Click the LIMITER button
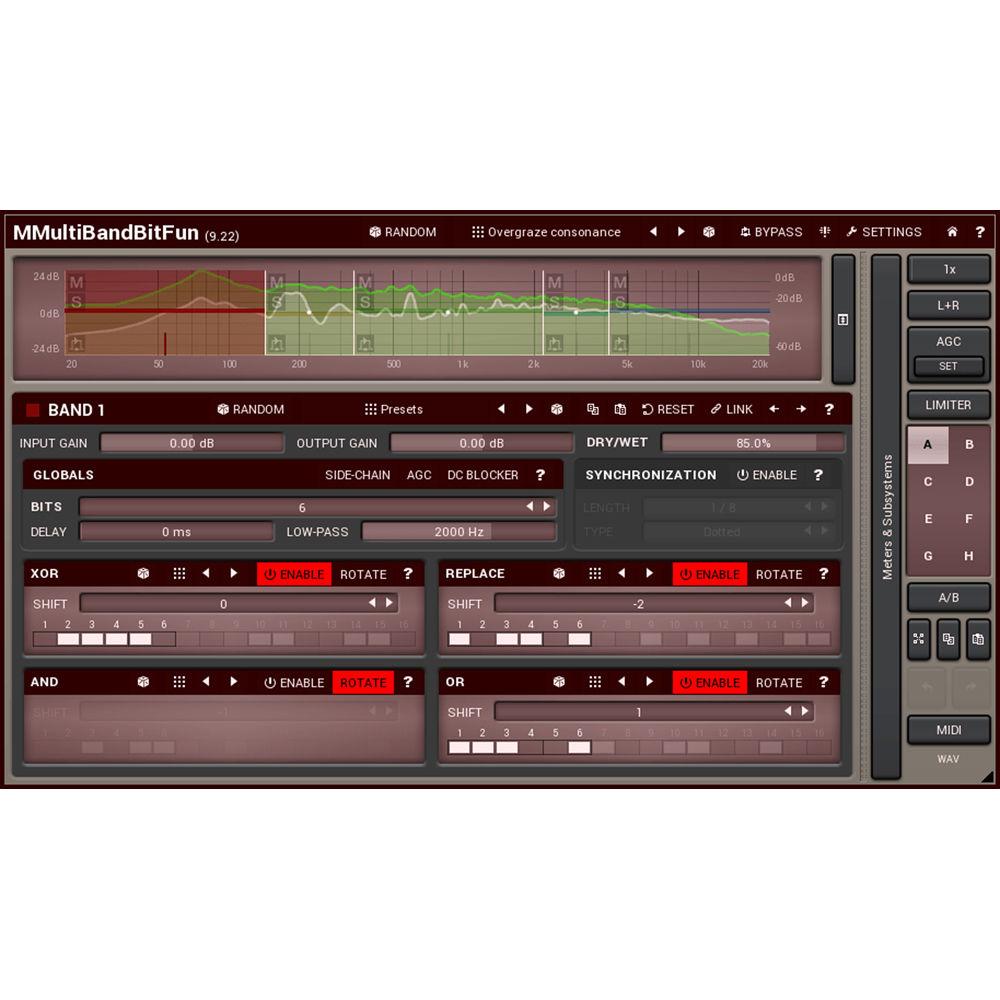 [948, 405]
